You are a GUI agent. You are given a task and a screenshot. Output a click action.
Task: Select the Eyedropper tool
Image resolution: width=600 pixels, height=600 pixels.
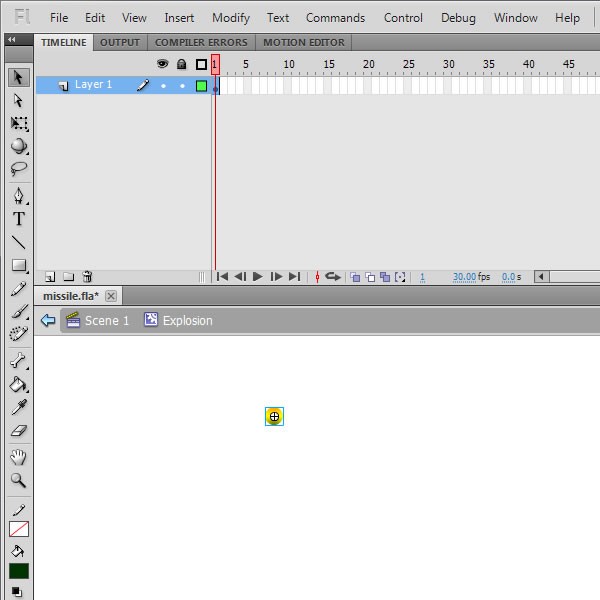pyautogui.click(x=19, y=408)
